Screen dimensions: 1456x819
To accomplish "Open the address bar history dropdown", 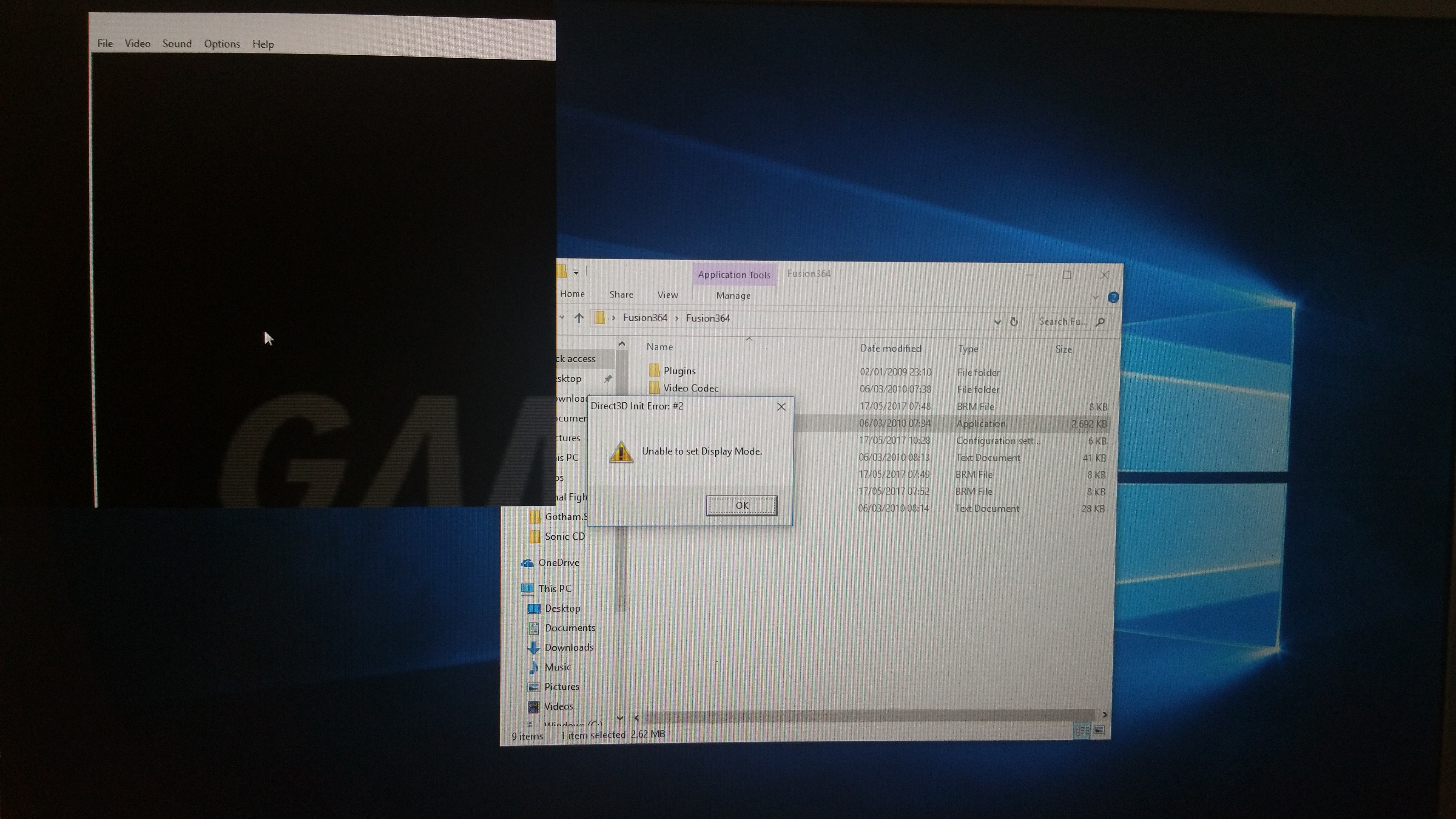I will (997, 322).
